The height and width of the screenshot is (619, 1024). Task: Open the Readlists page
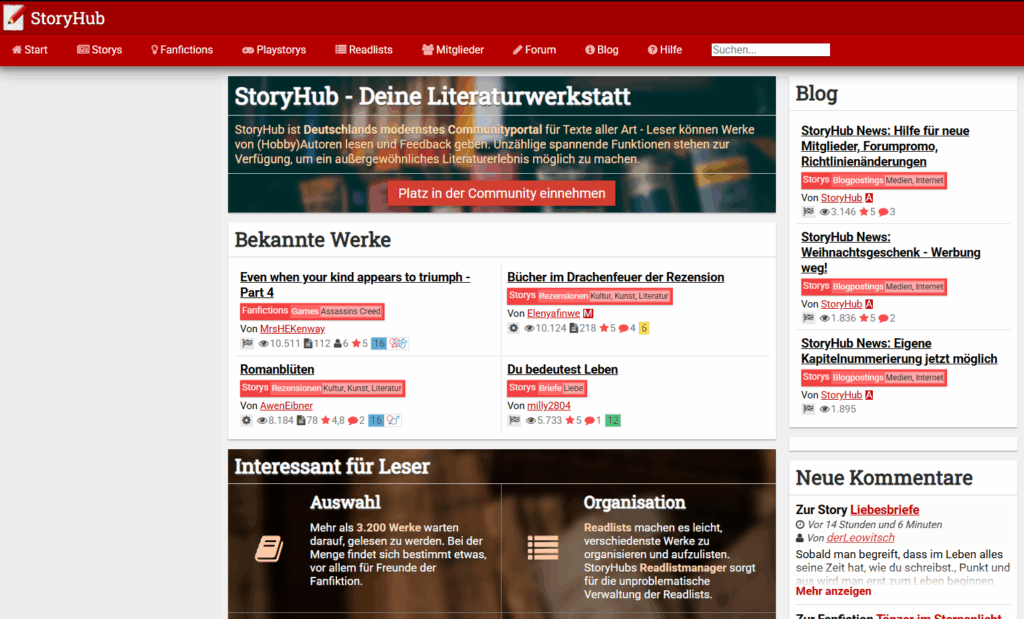coord(363,50)
